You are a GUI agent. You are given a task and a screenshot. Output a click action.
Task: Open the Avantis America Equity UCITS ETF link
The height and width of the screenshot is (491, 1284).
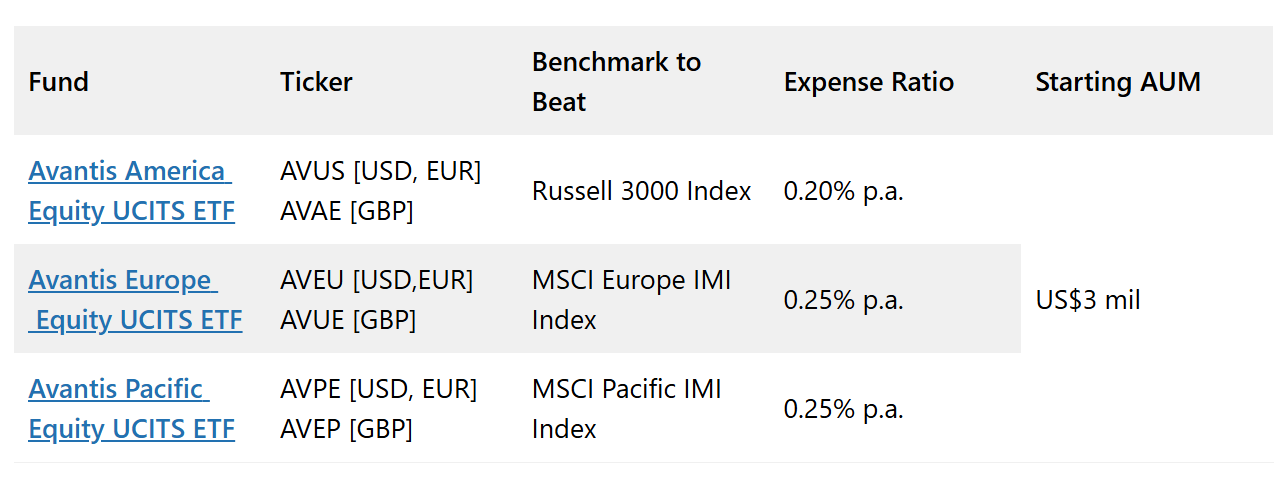click(130, 191)
